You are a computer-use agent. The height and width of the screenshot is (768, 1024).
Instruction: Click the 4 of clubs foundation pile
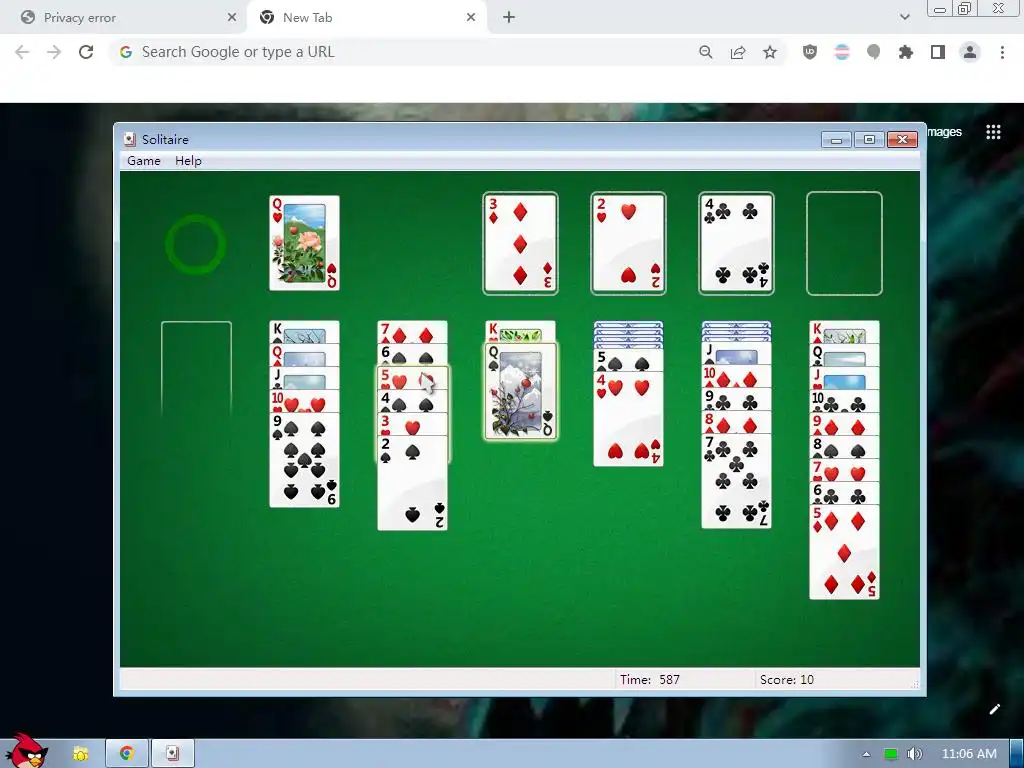pyautogui.click(x=736, y=243)
